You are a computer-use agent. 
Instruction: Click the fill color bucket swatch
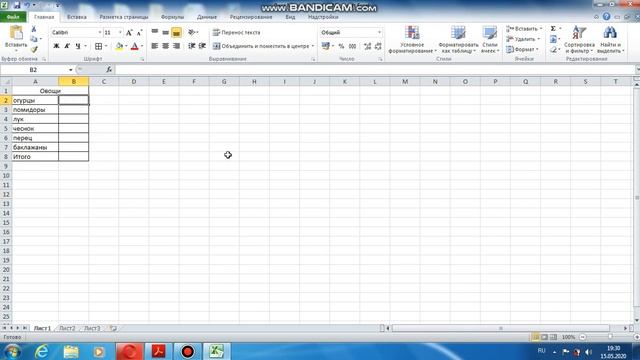pyautogui.click(x=119, y=47)
